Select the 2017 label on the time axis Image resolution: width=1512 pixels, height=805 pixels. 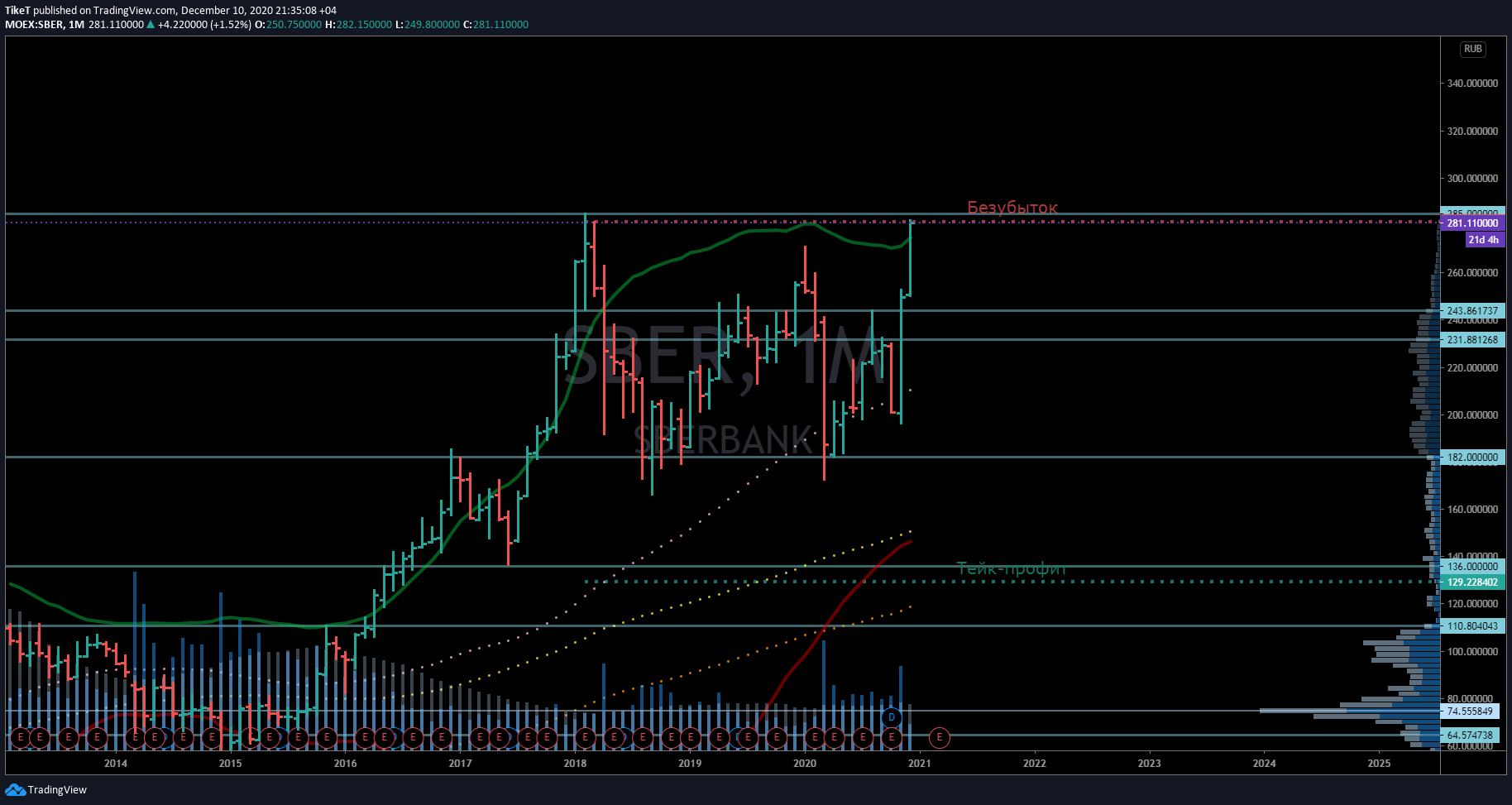[461, 764]
